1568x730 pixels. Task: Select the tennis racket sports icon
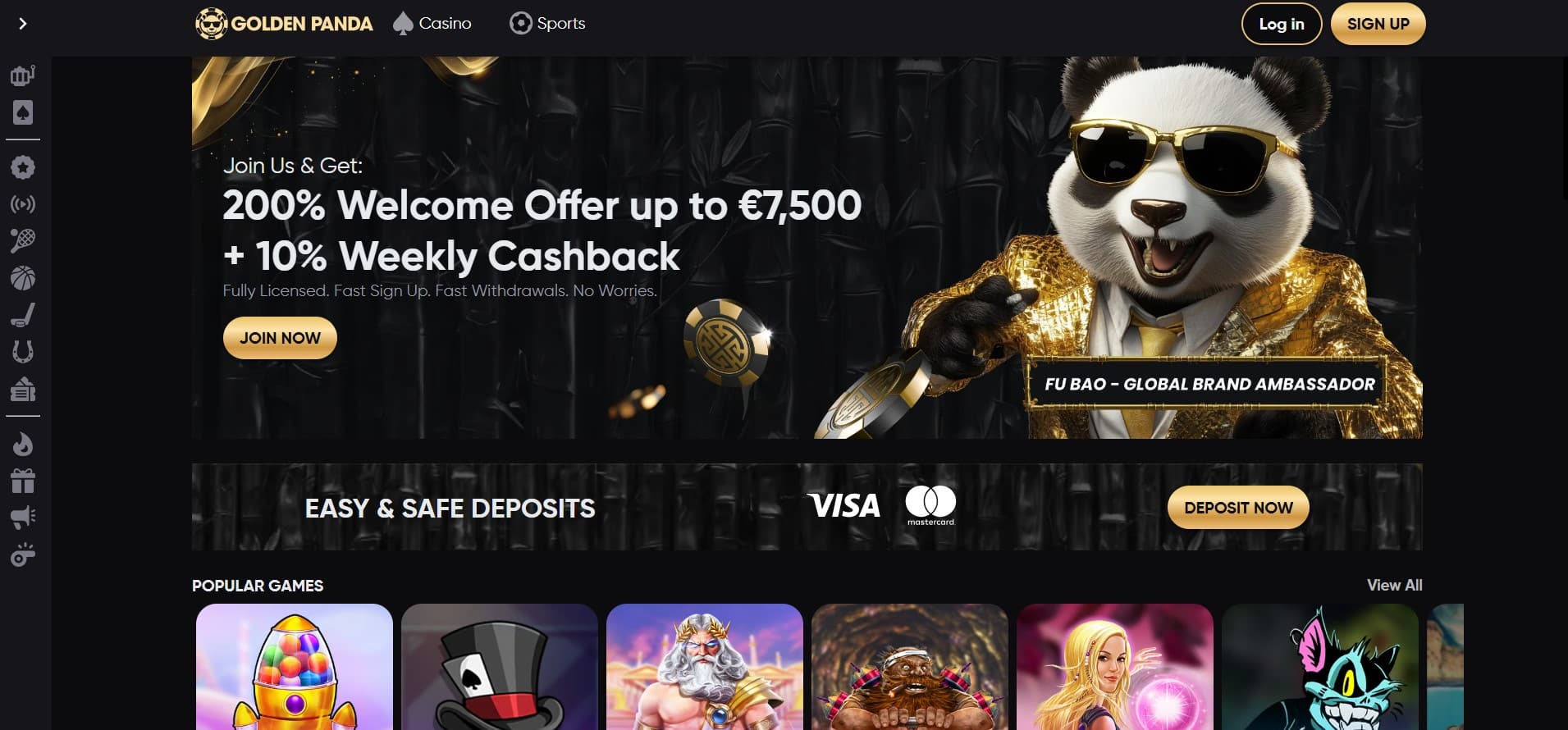[23, 241]
